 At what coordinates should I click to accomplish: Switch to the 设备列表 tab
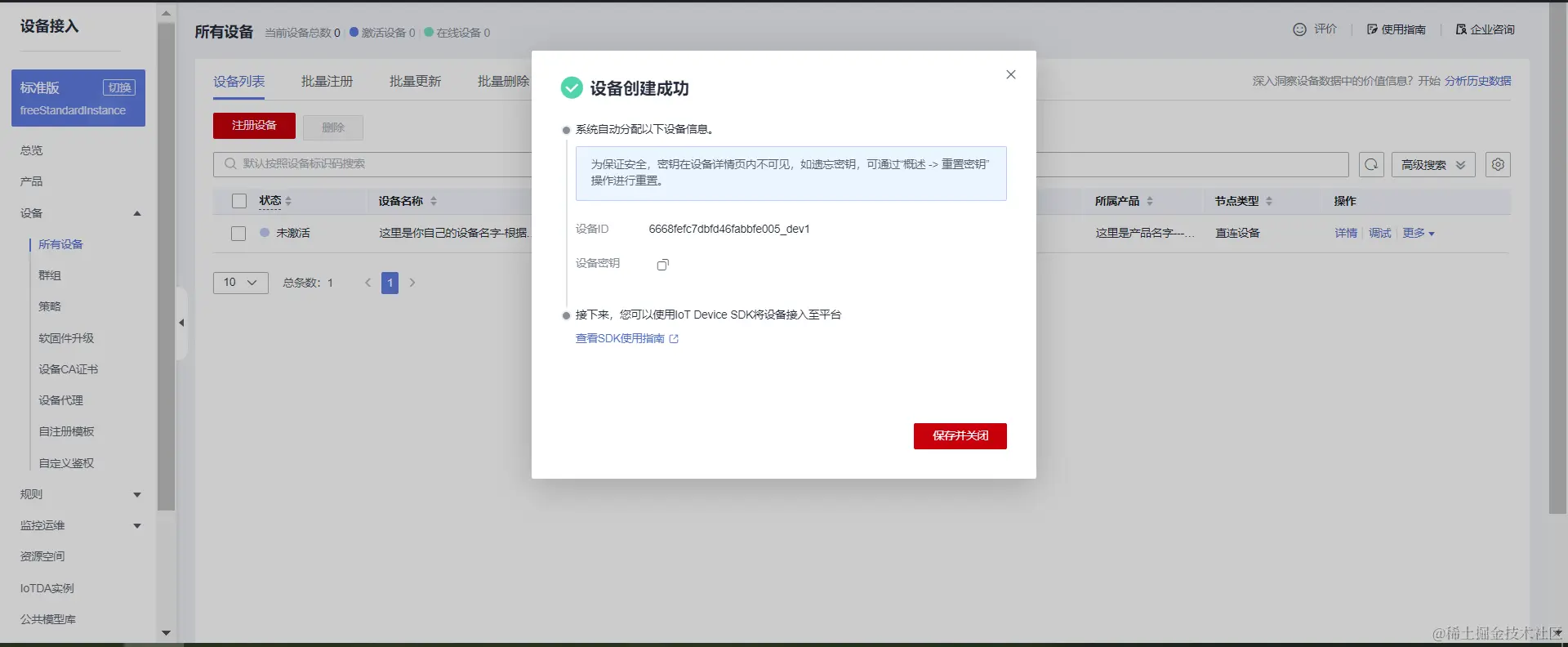coord(239,82)
